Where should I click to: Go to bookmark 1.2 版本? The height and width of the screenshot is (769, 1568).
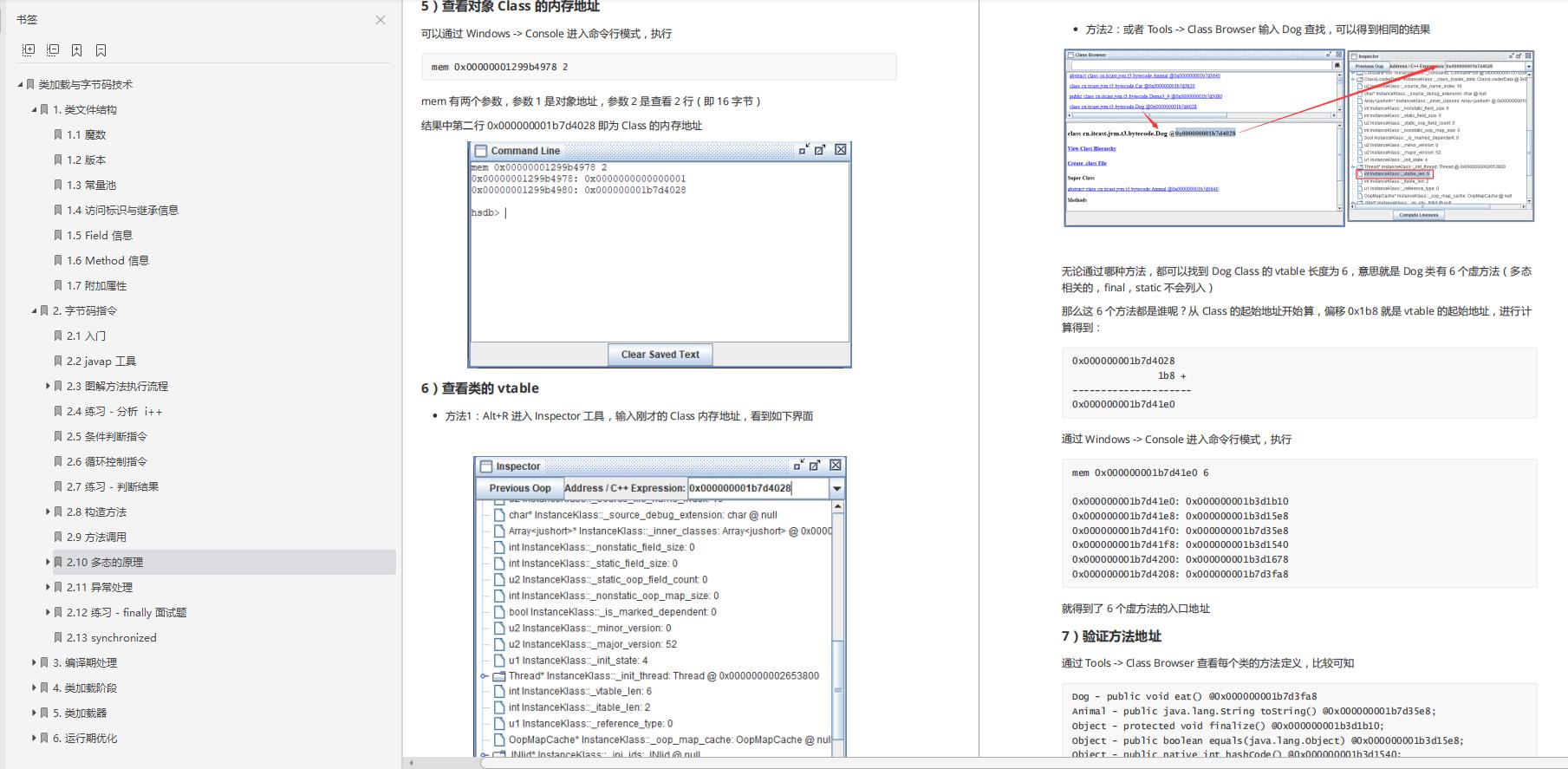[86, 160]
